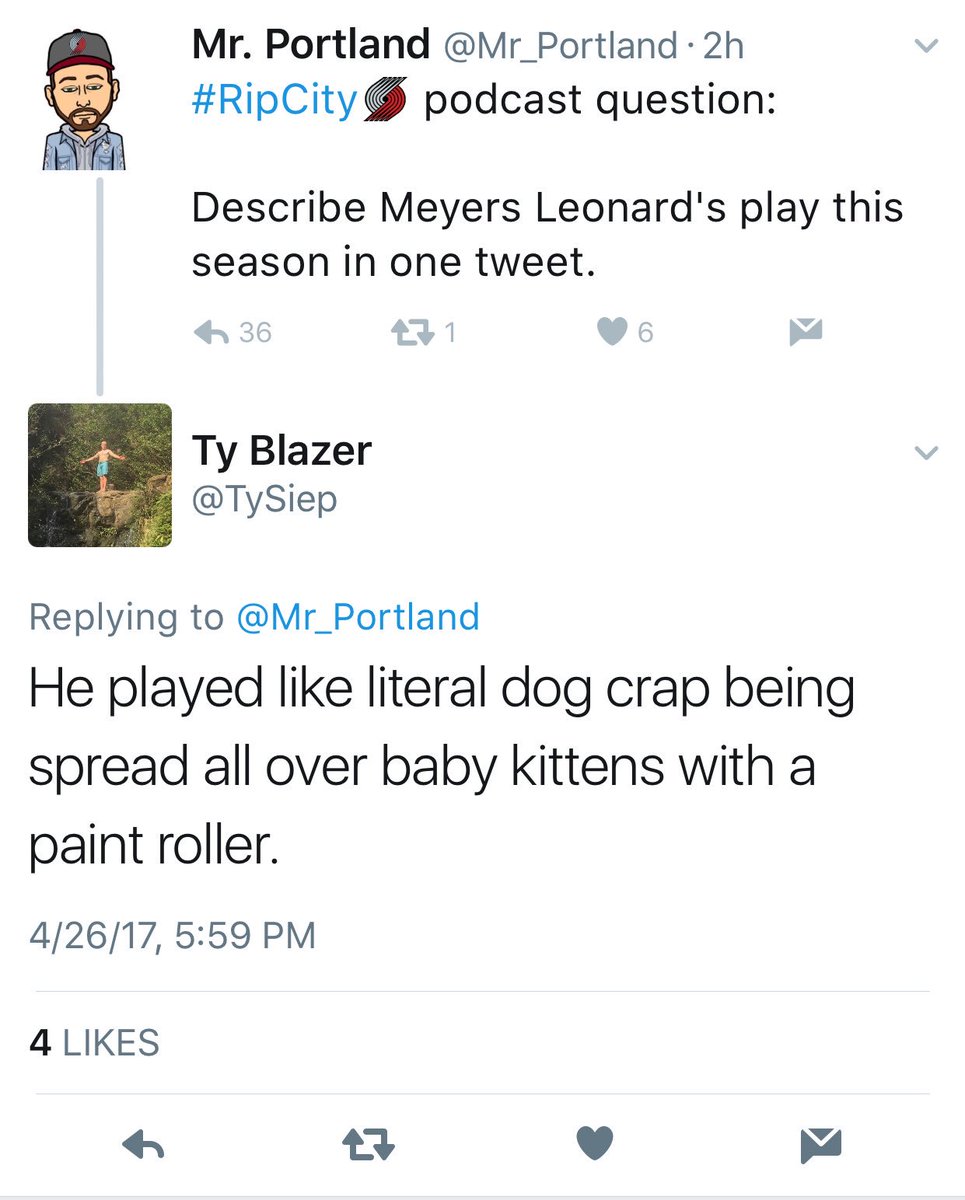The height and width of the screenshot is (1200, 965).
Task: Like Ty Blazer's tweet with heart icon
Action: coord(594,1145)
